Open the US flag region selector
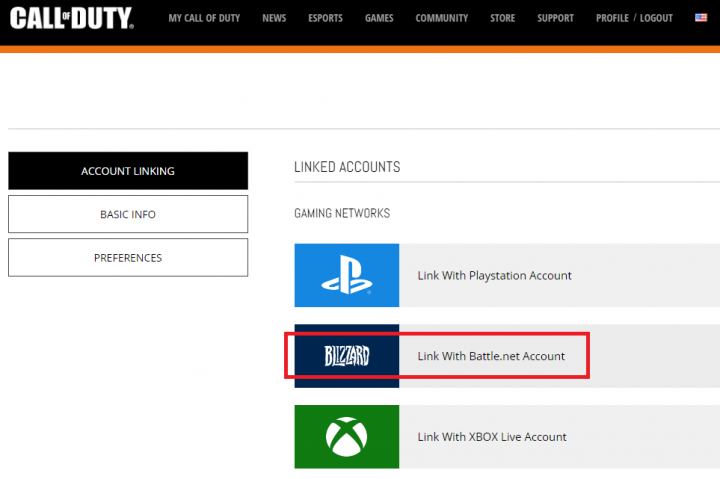The width and height of the screenshot is (720, 479). point(701,17)
